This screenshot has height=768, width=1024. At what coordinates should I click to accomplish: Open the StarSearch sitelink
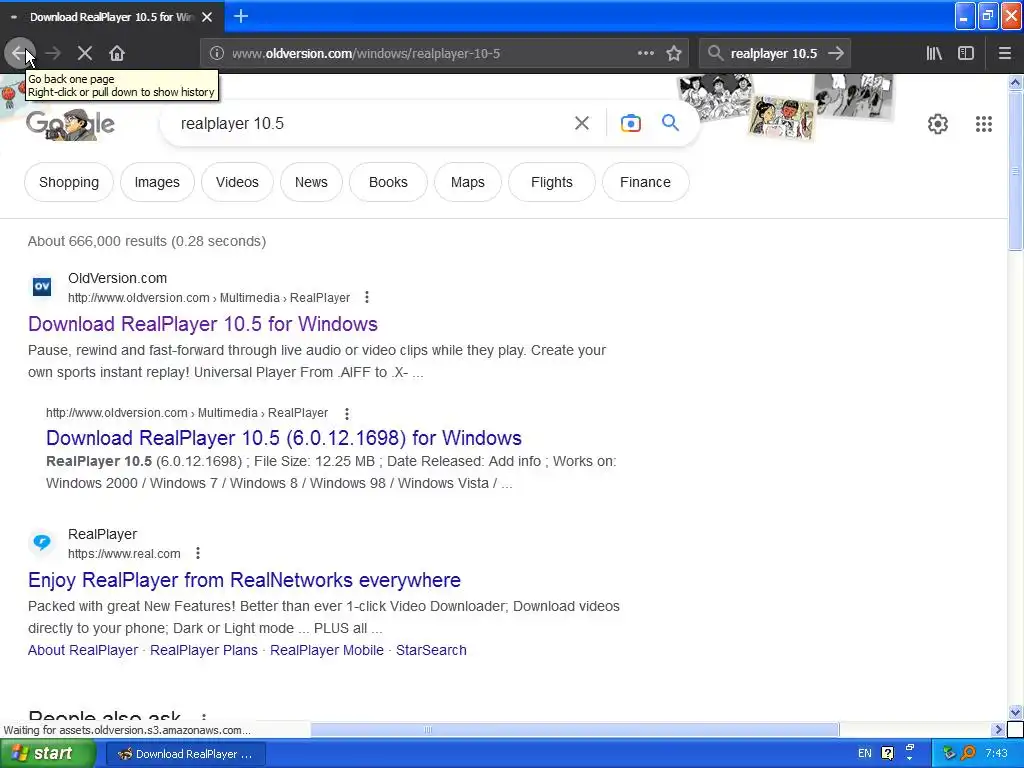(x=431, y=650)
